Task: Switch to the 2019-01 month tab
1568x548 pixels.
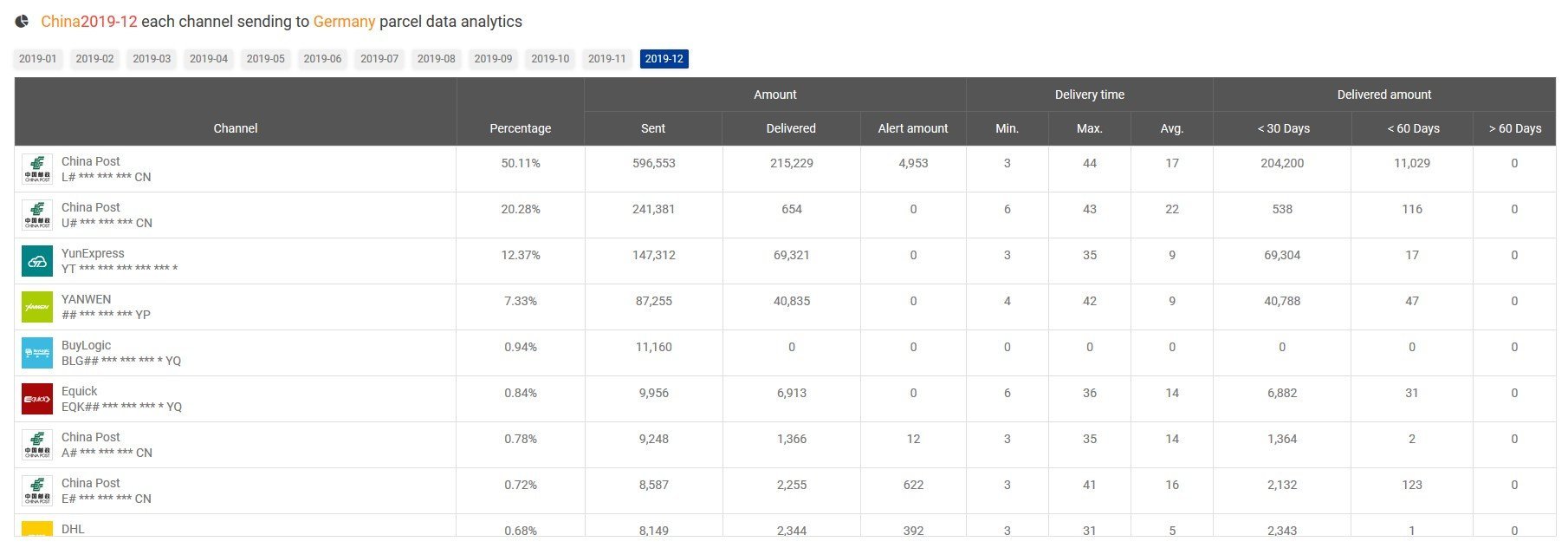Action: click(x=38, y=59)
